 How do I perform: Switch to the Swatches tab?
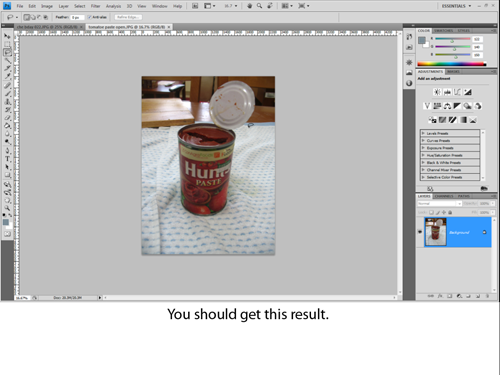click(443, 30)
